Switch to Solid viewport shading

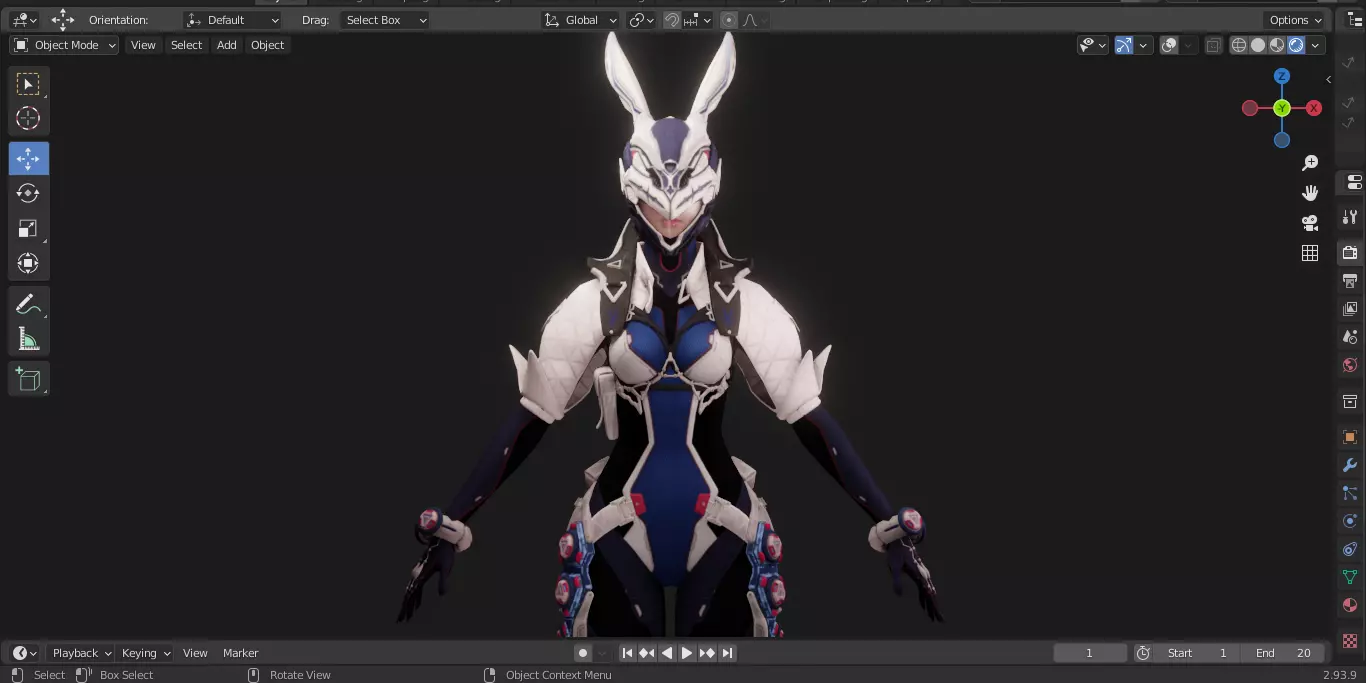tap(1258, 45)
